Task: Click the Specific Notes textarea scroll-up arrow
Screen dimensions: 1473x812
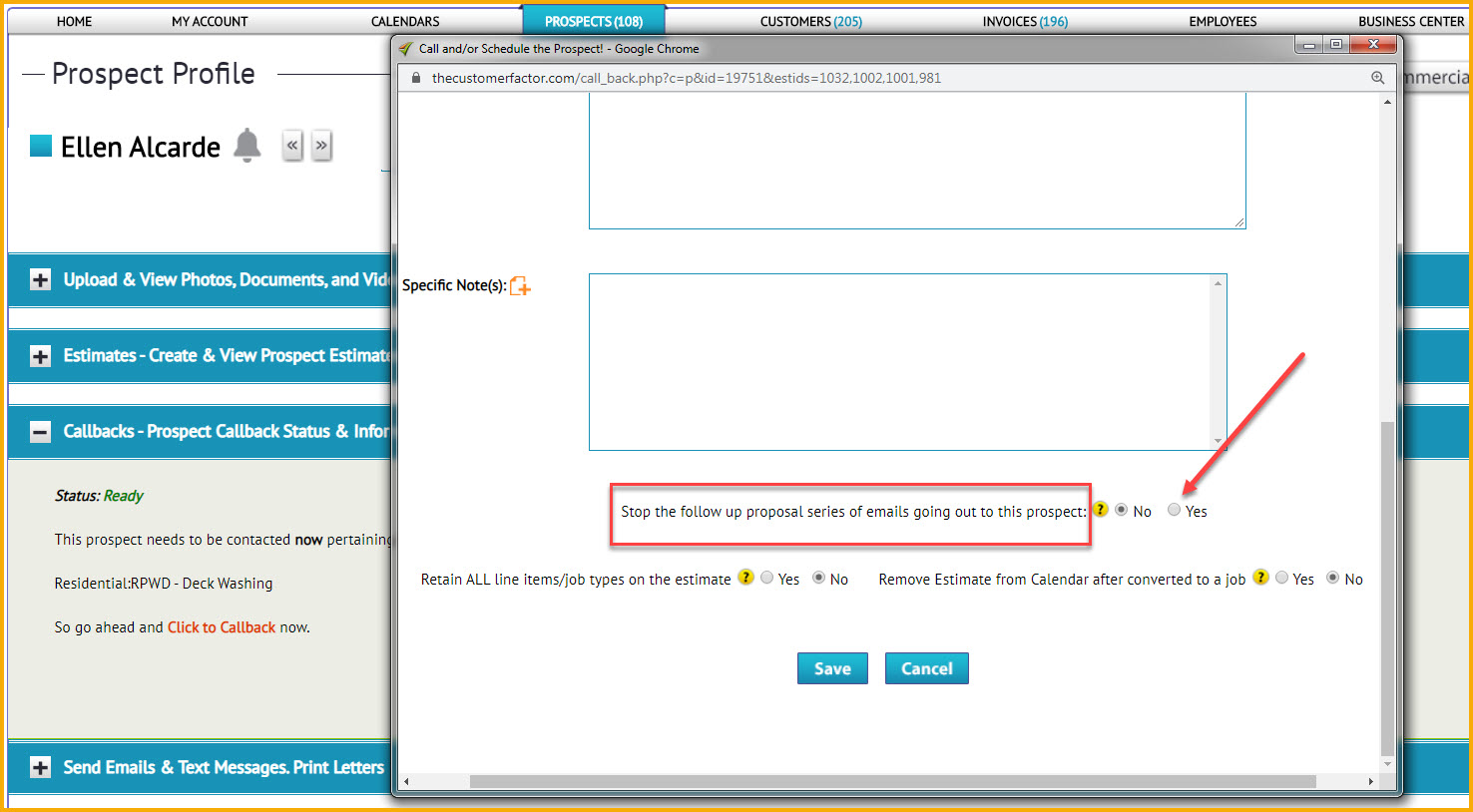Action: (x=1218, y=283)
